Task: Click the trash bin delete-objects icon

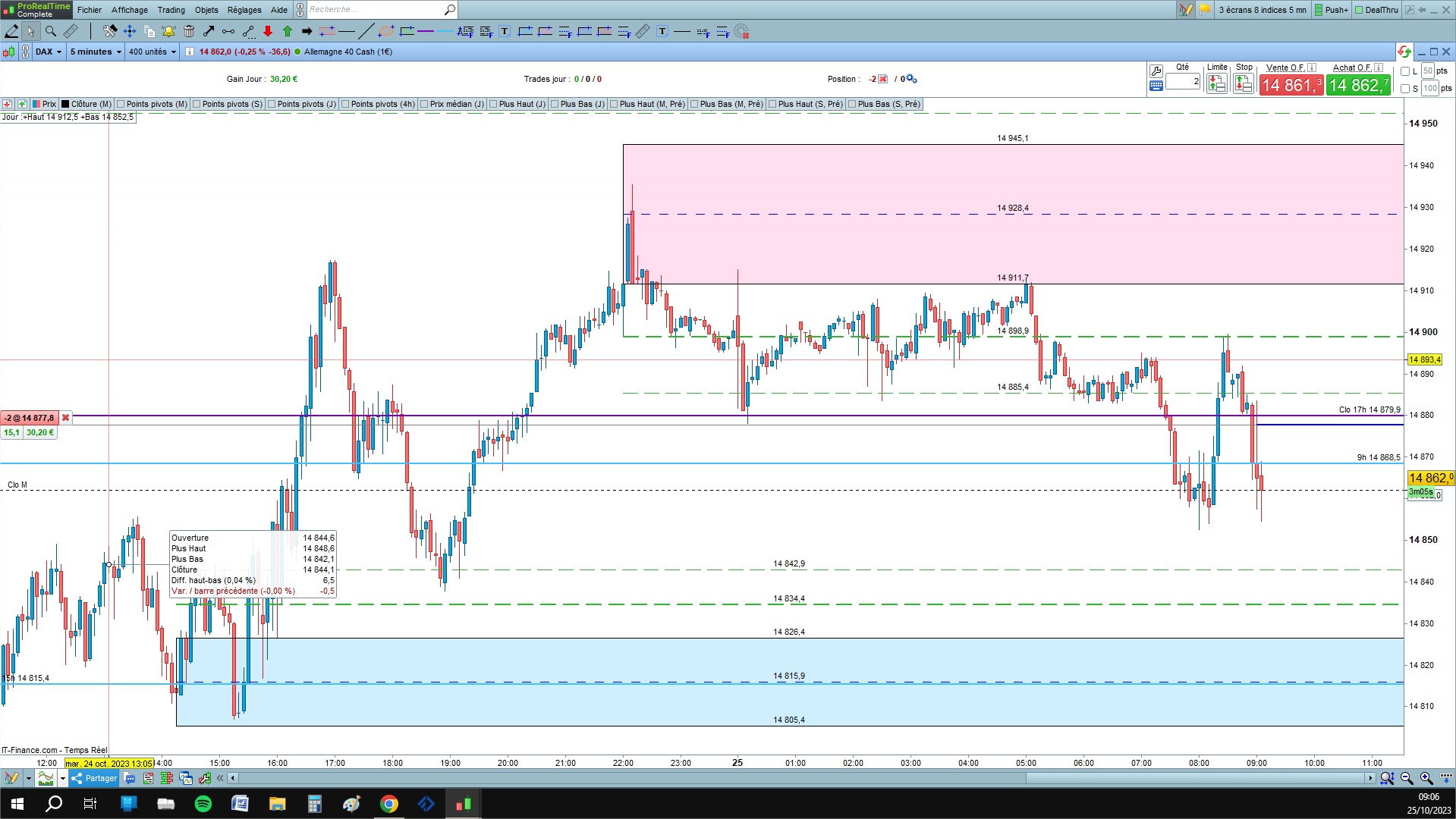Action: [189, 31]
